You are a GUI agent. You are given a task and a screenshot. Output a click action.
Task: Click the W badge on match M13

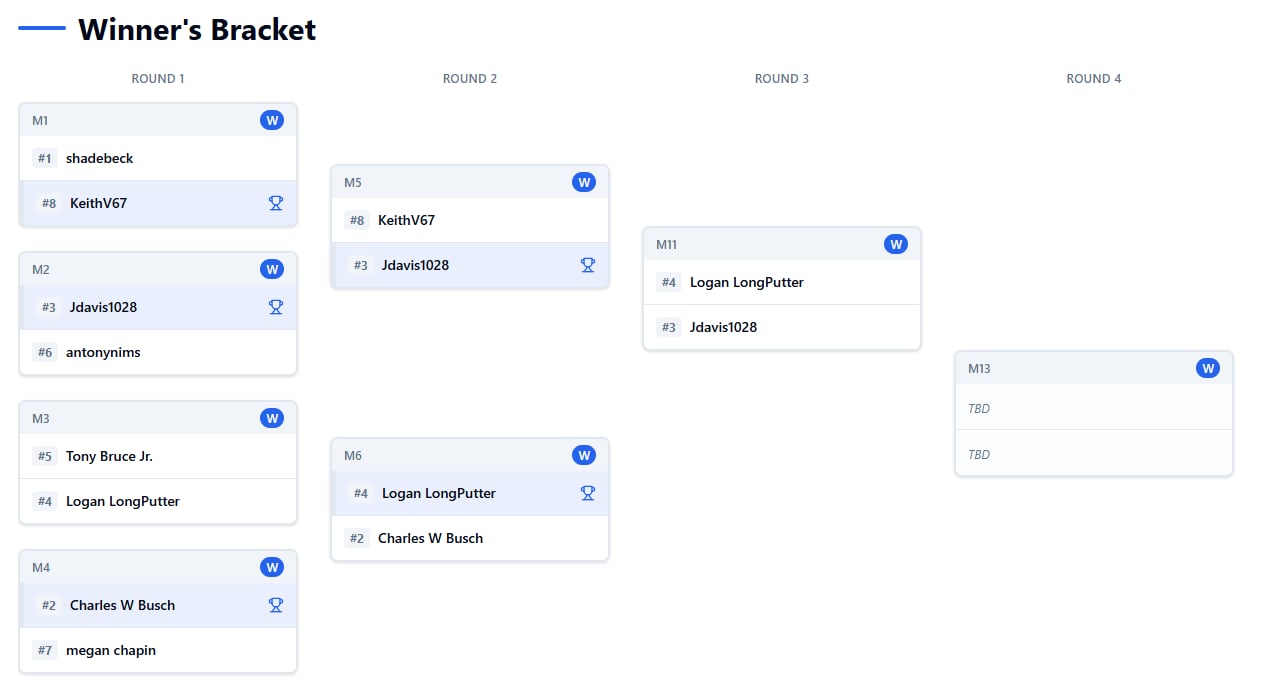click(1208, 368)
